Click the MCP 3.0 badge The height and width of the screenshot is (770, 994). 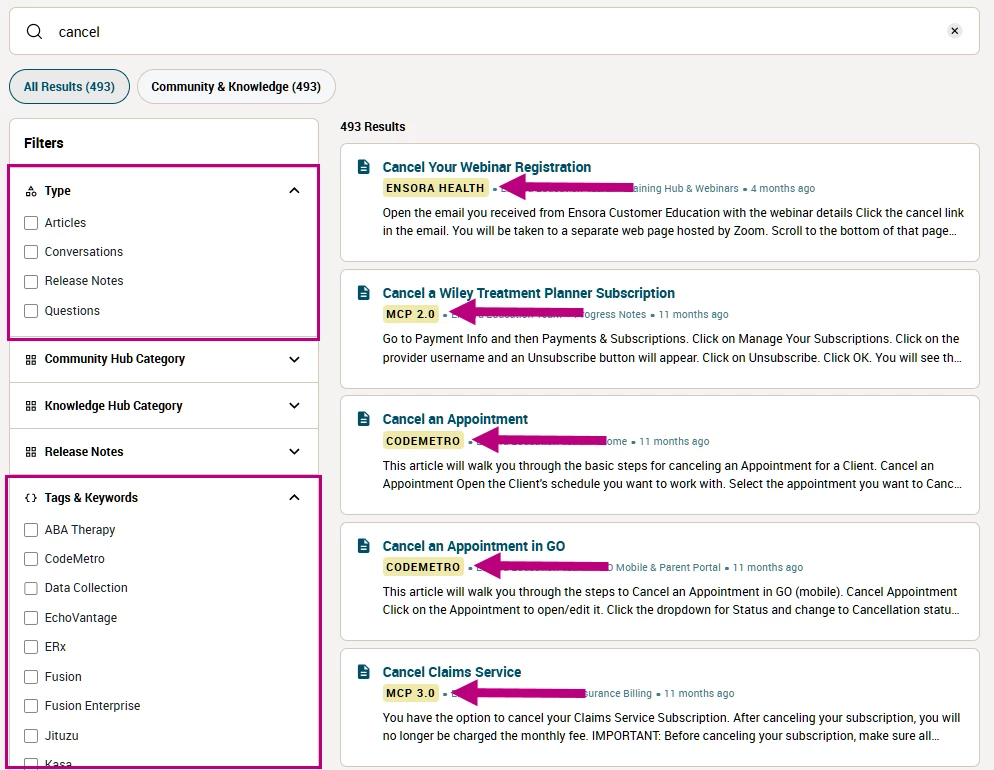coord(410,693)
